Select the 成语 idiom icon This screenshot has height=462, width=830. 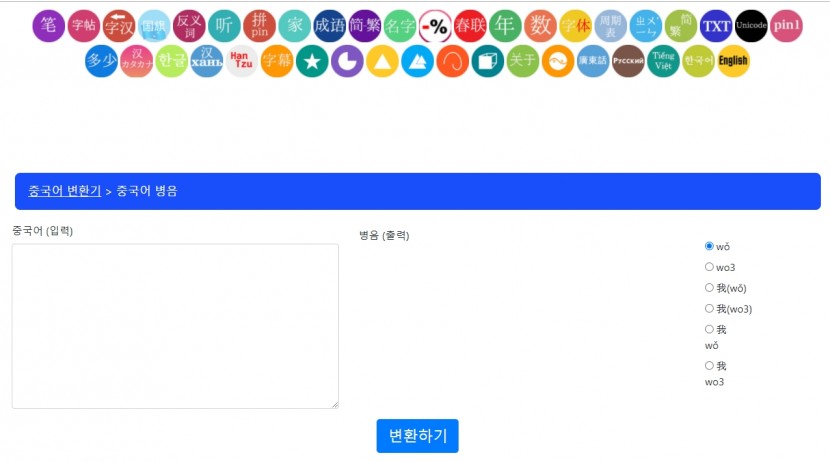329,26
